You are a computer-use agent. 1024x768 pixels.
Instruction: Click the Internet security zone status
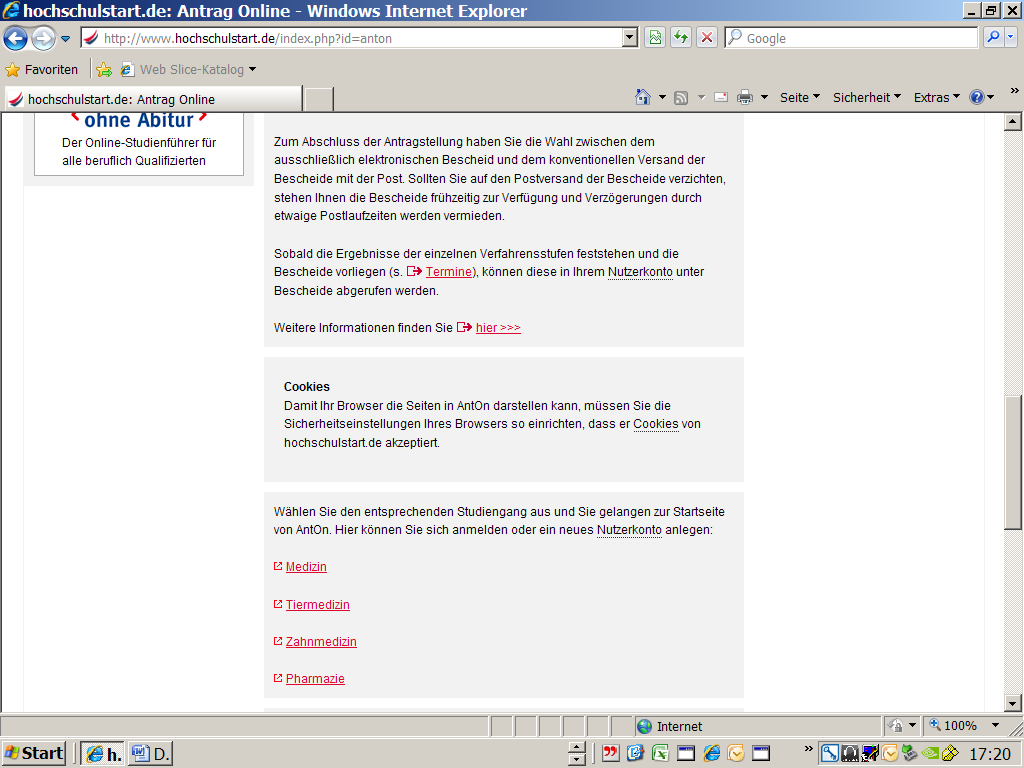point(758,726)
